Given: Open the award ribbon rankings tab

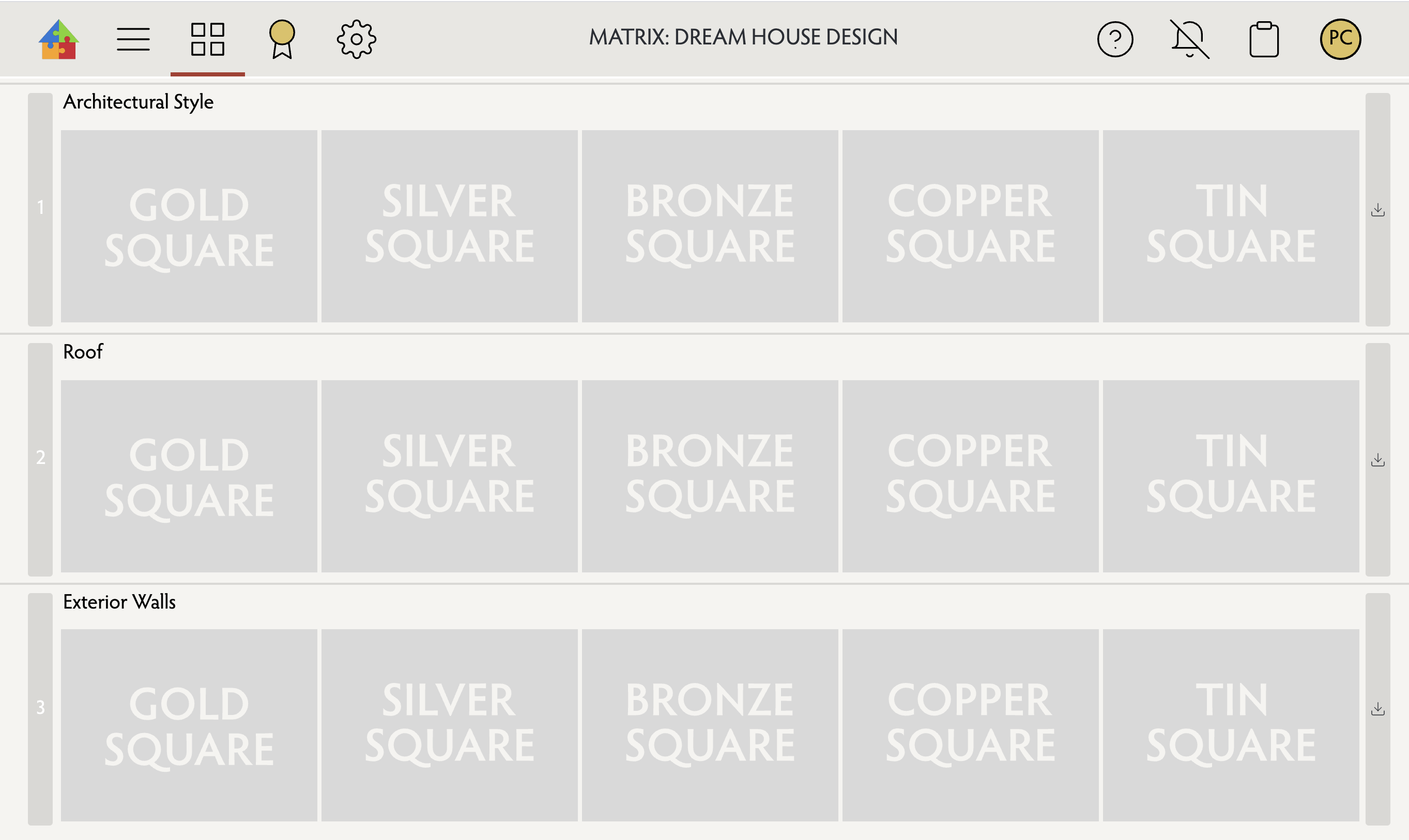Looking at the screenshot, I should tap(282, 39).
